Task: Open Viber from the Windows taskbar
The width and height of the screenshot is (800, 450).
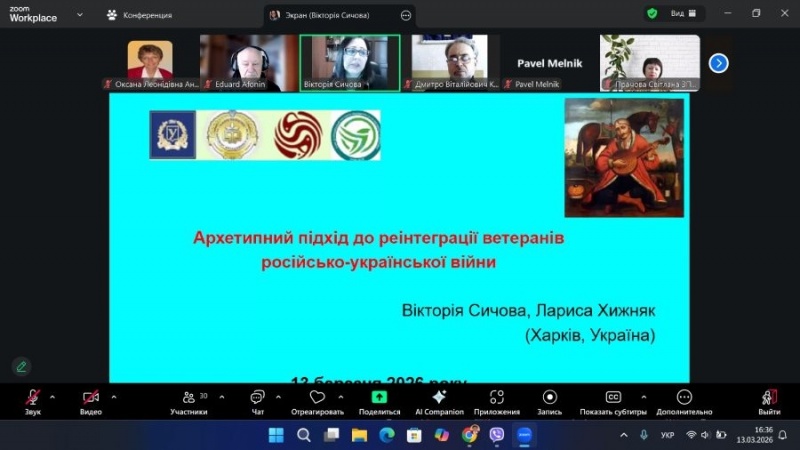Action: coord(497,435)
